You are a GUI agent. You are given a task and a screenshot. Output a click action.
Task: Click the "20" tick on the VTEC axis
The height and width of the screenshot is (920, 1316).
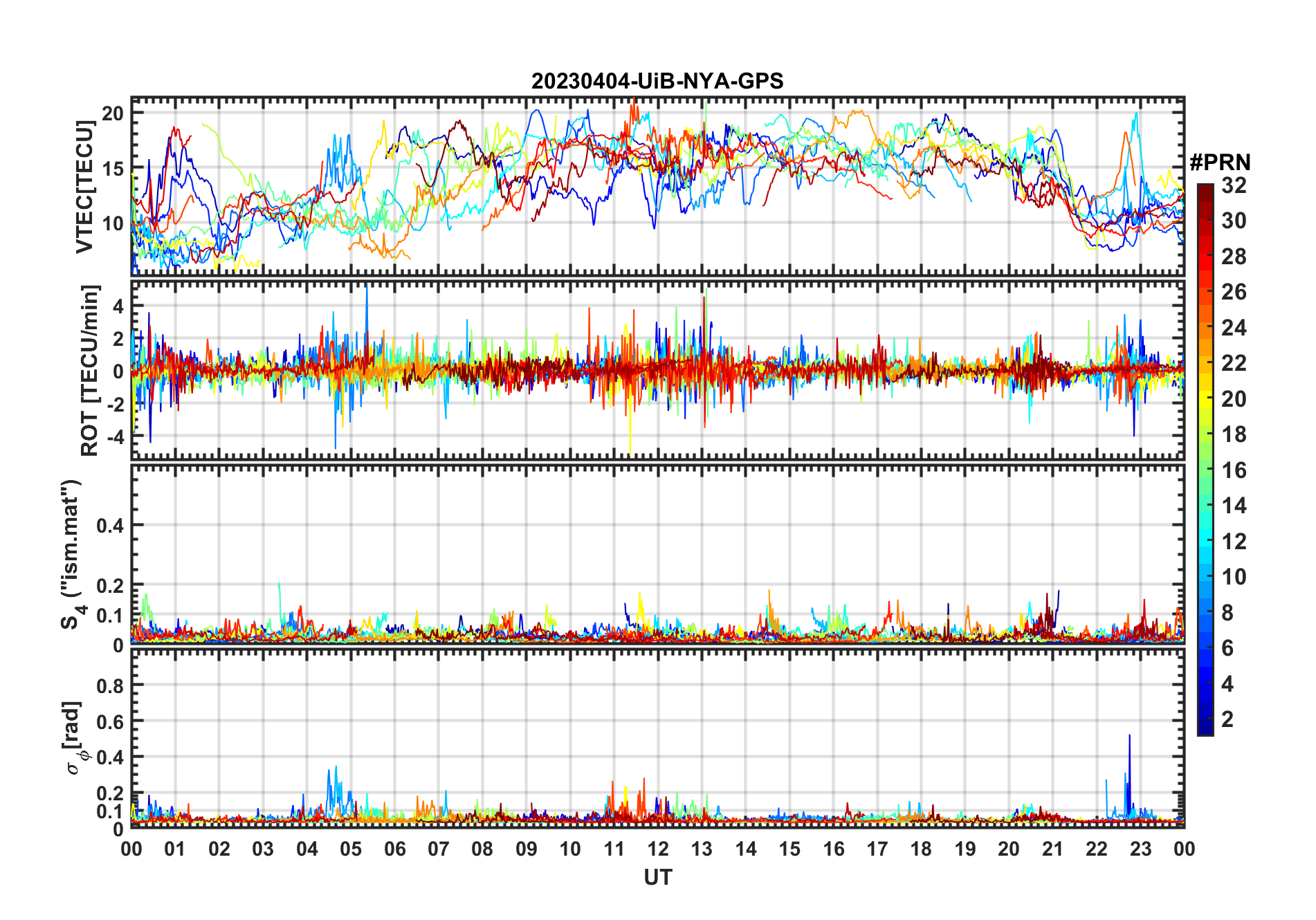click(113, 113)
